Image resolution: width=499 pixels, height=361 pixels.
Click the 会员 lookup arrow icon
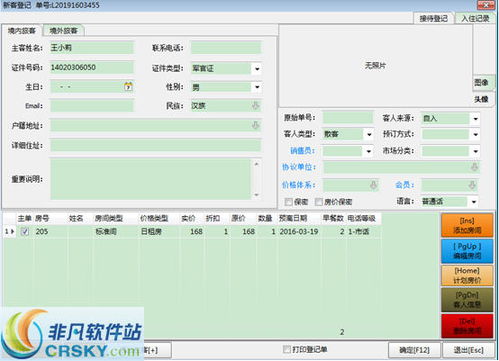point(472,185)
